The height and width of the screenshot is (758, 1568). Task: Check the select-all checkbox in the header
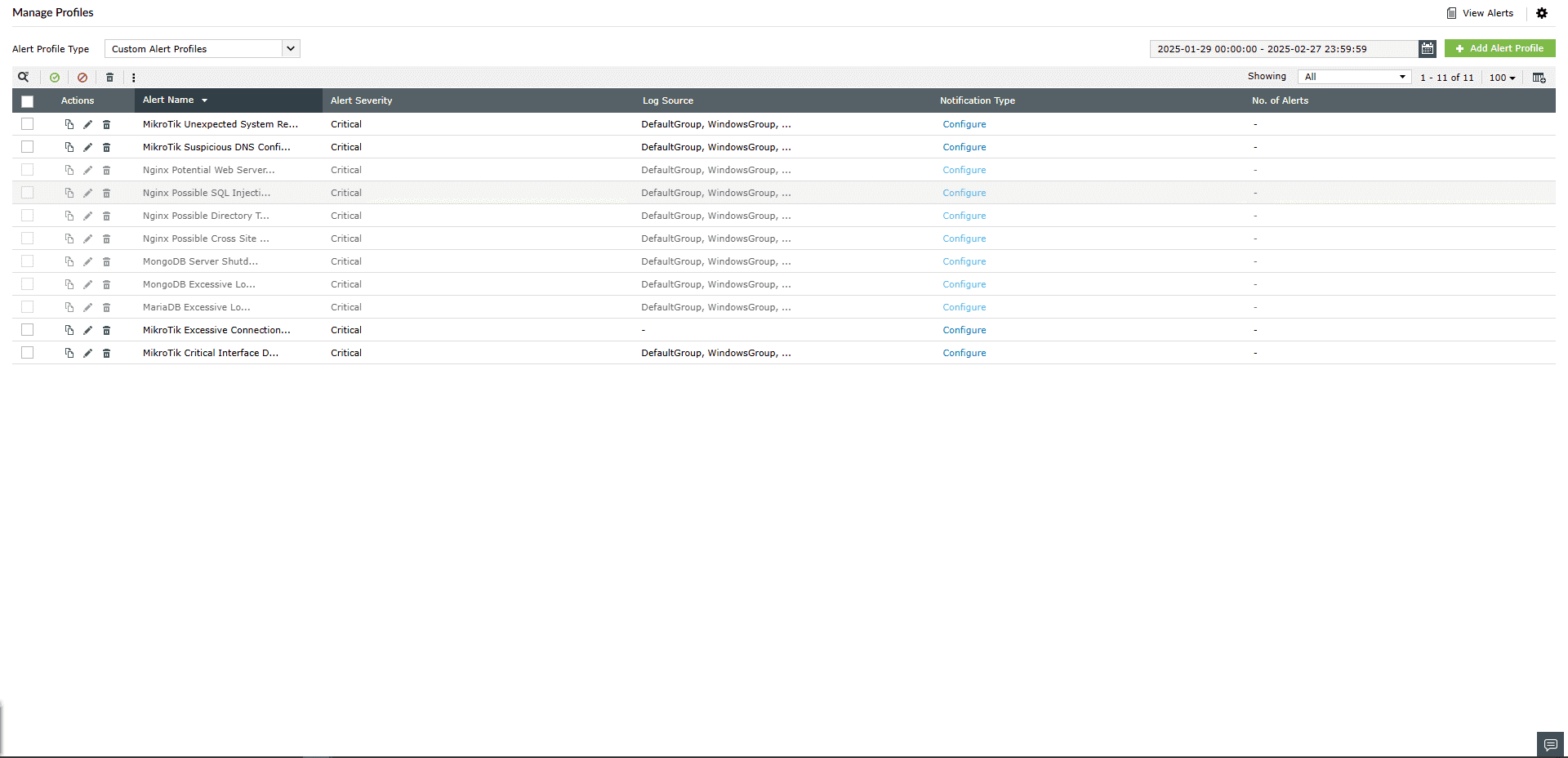click(x=27, y=100)
